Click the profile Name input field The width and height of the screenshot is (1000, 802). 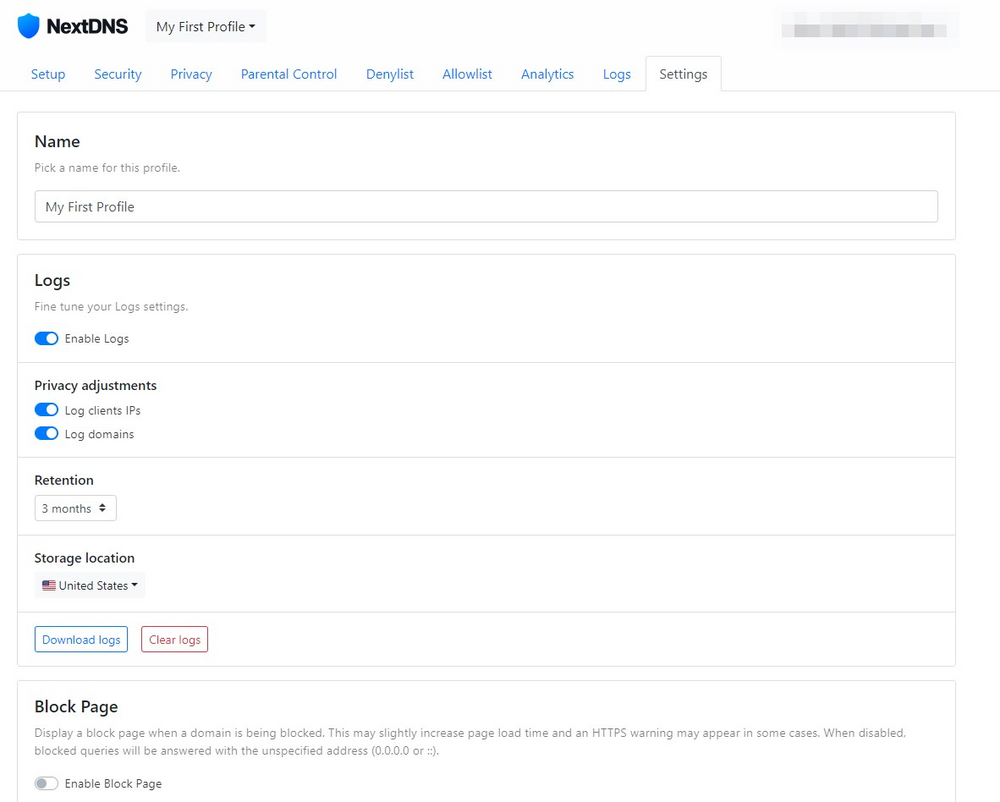[486, 206]
